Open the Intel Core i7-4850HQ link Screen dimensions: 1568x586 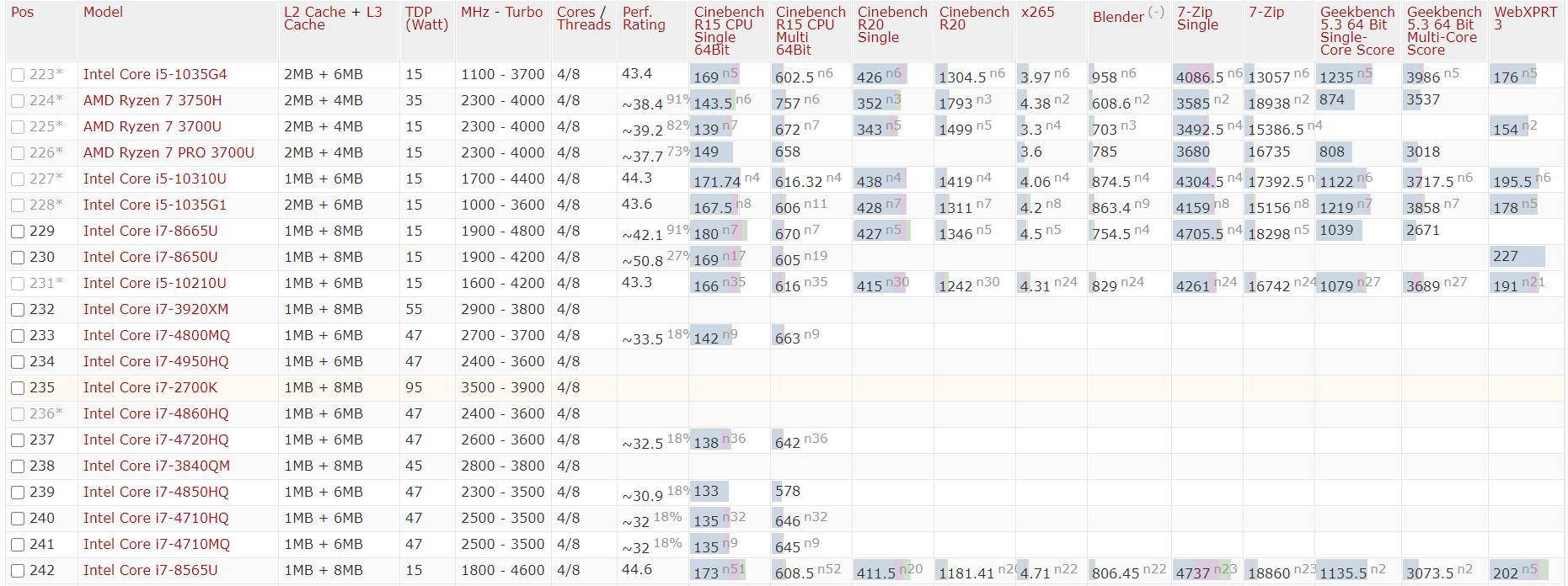coord(156,492)
